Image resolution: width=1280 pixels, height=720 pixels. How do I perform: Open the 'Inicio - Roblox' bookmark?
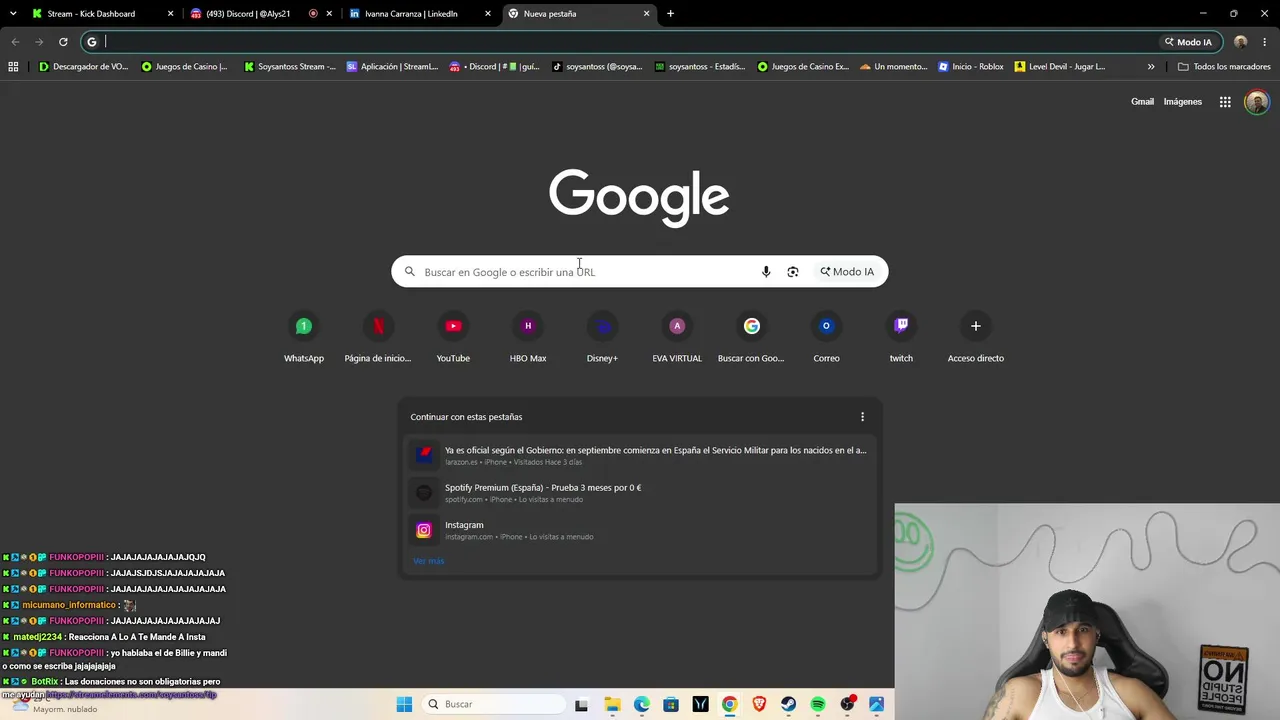point(971,67)
